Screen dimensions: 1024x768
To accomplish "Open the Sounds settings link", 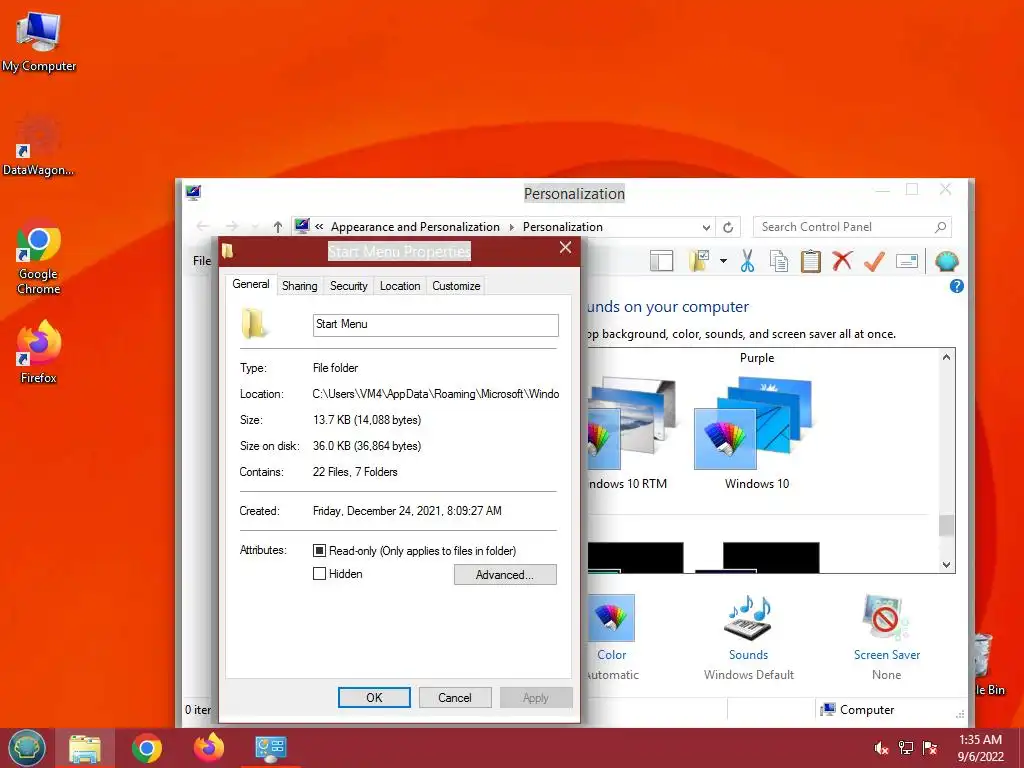I will pos(748,654).
